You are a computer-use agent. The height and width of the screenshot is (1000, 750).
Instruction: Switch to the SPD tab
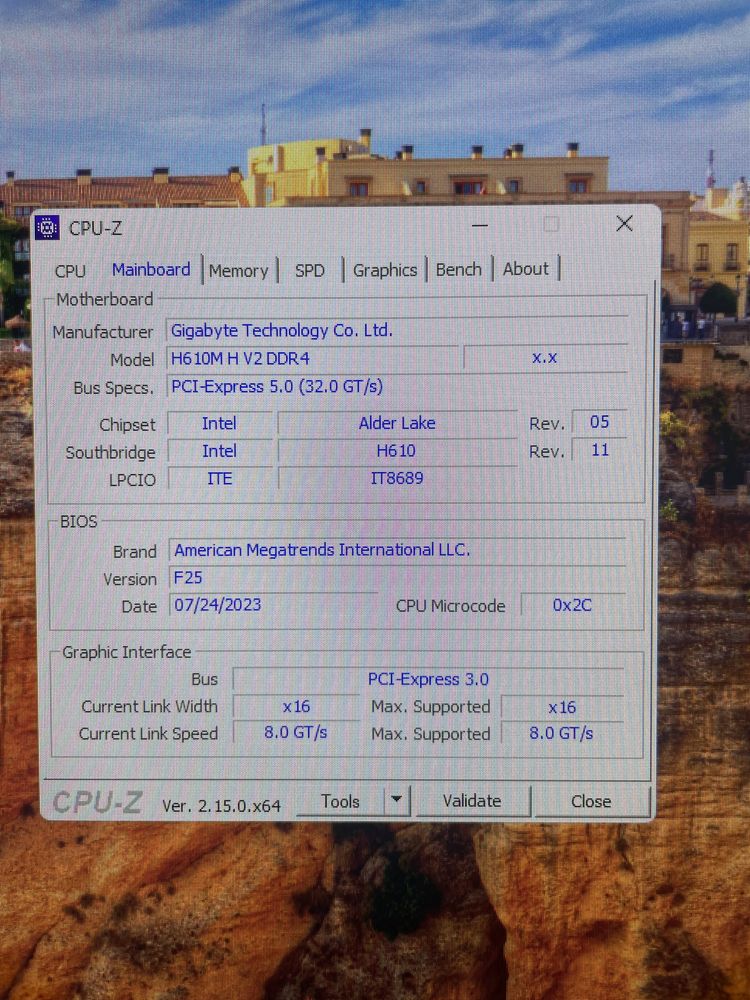[x=310, y=270]
